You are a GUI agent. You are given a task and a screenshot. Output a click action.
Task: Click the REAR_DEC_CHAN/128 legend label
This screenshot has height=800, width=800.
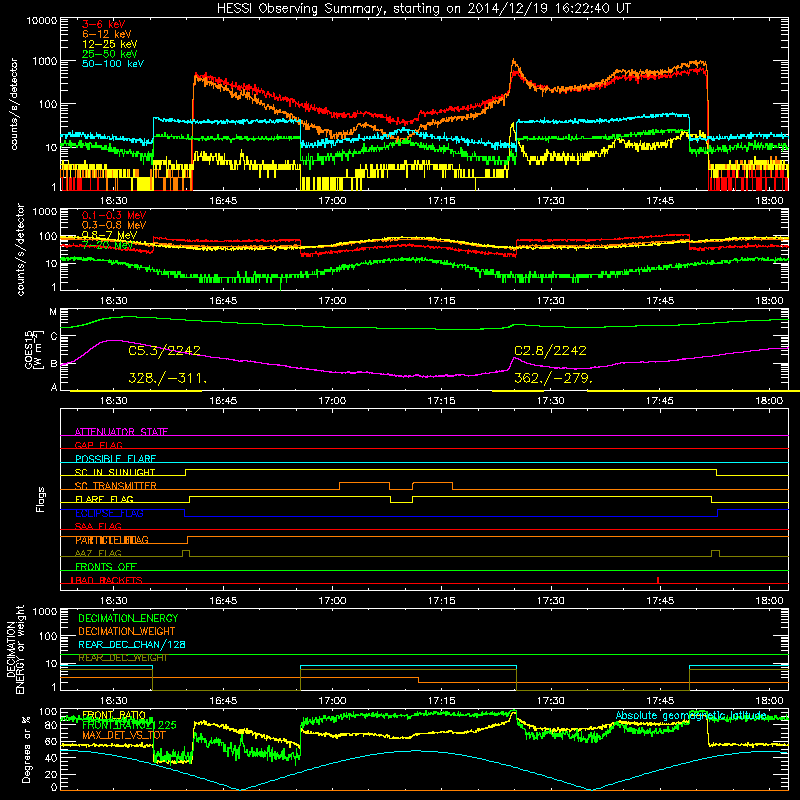click(132, 644)
